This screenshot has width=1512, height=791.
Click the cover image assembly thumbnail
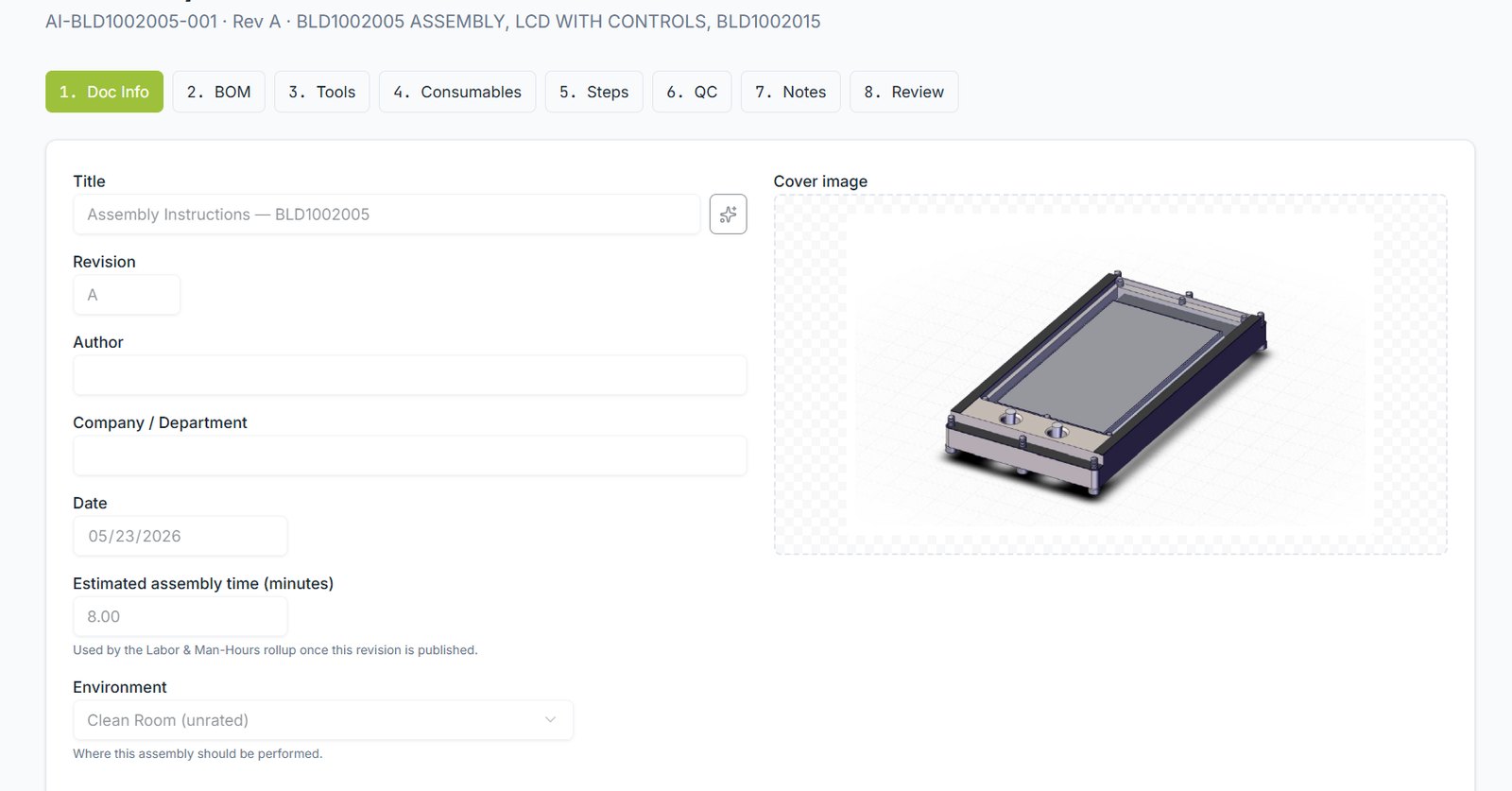click(x=1110, y=374)
